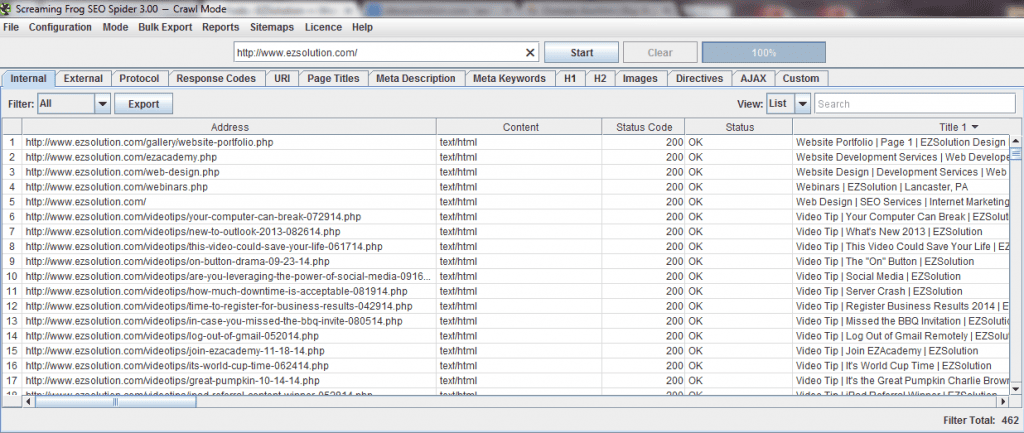The width and height of the screenshot is (1024, 433).
Task: Switch to the URI tab
Action: tap(282, 78)
